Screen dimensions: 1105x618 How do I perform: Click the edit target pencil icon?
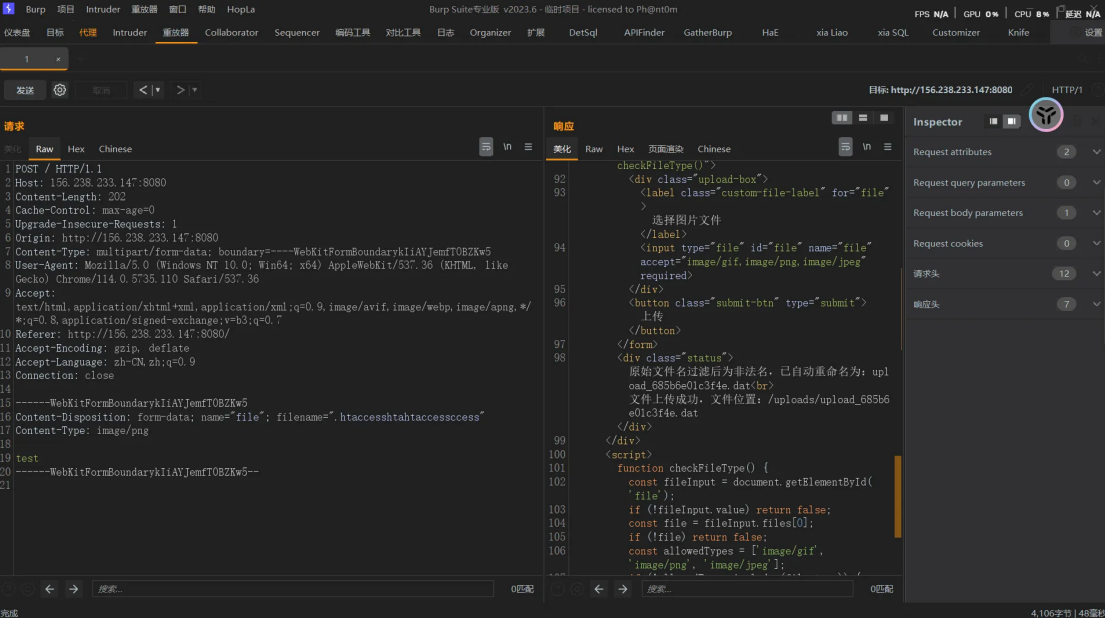(x=1028, y=90)
